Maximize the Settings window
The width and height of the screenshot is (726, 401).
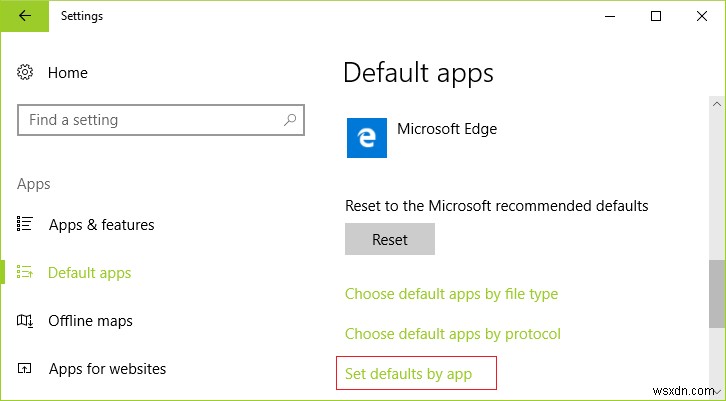point(656,16)
